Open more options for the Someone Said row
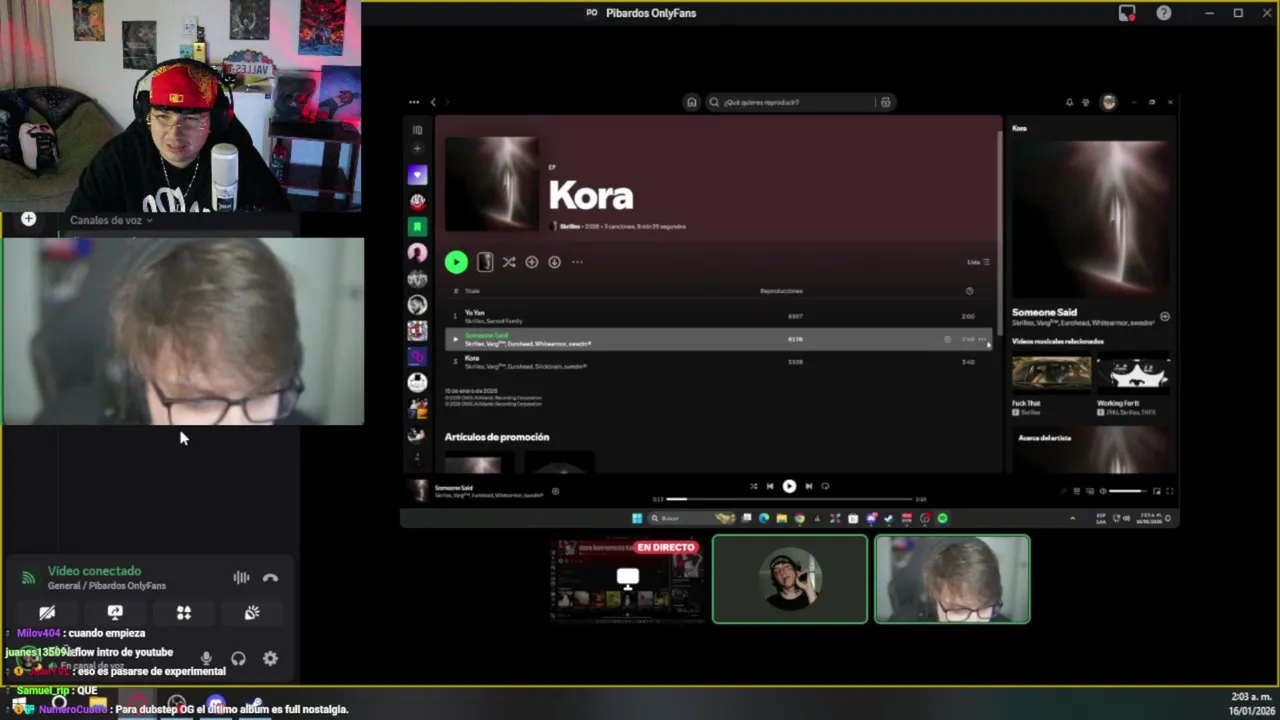 click(983, 339)
